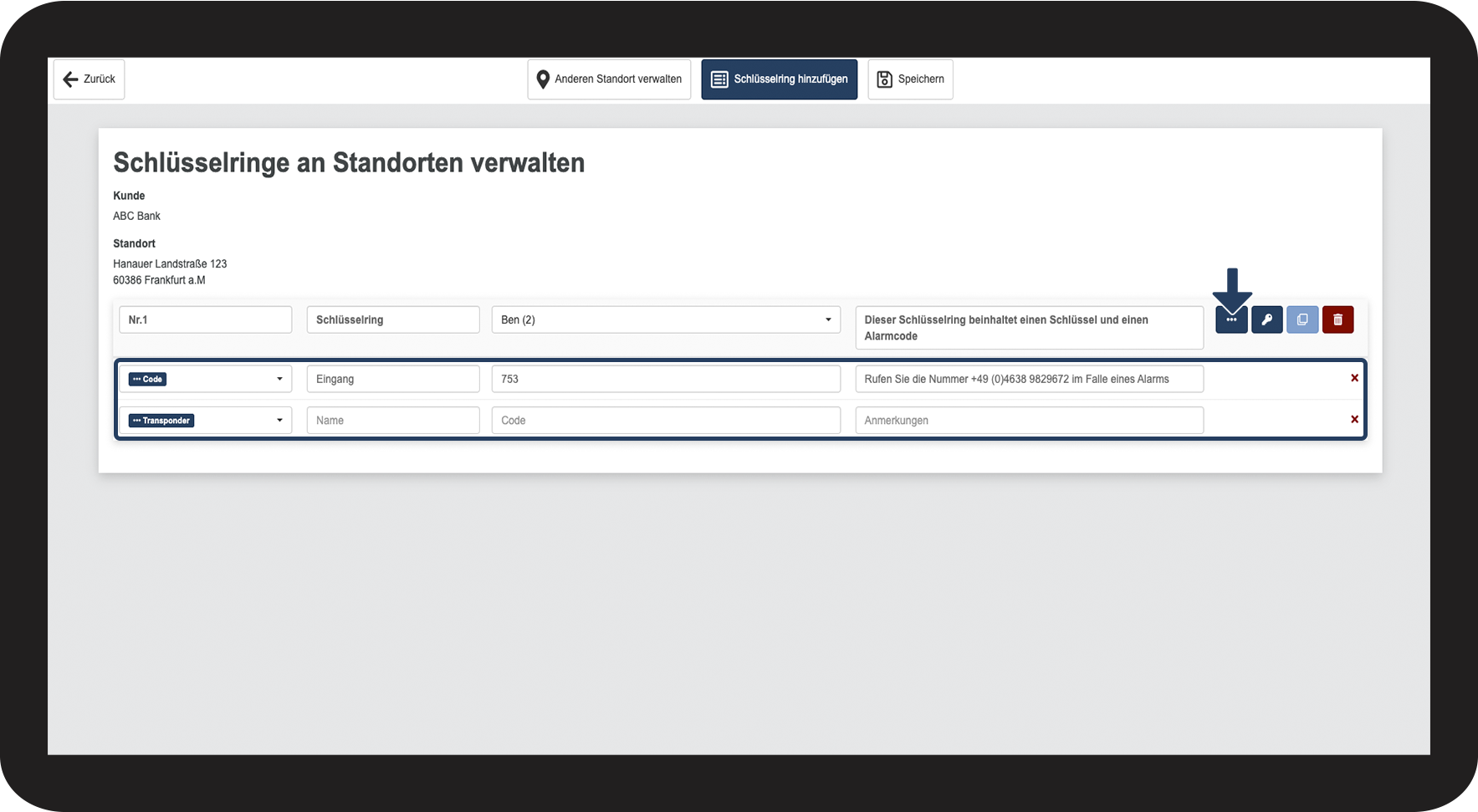Image resolution: width=1478 pixels, height=812 pixels.
Task: Click the back arrow icon
Action: coord(71,79)
